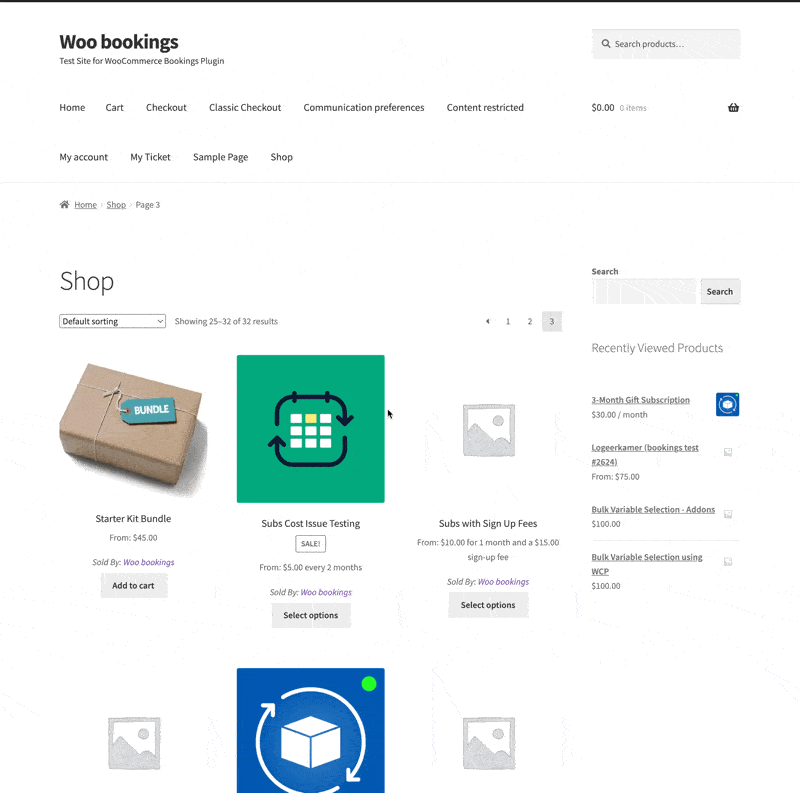Open the Default sorting dropdown
The height and width of the screenshot is (793, 800).
[x=113, y=321]
